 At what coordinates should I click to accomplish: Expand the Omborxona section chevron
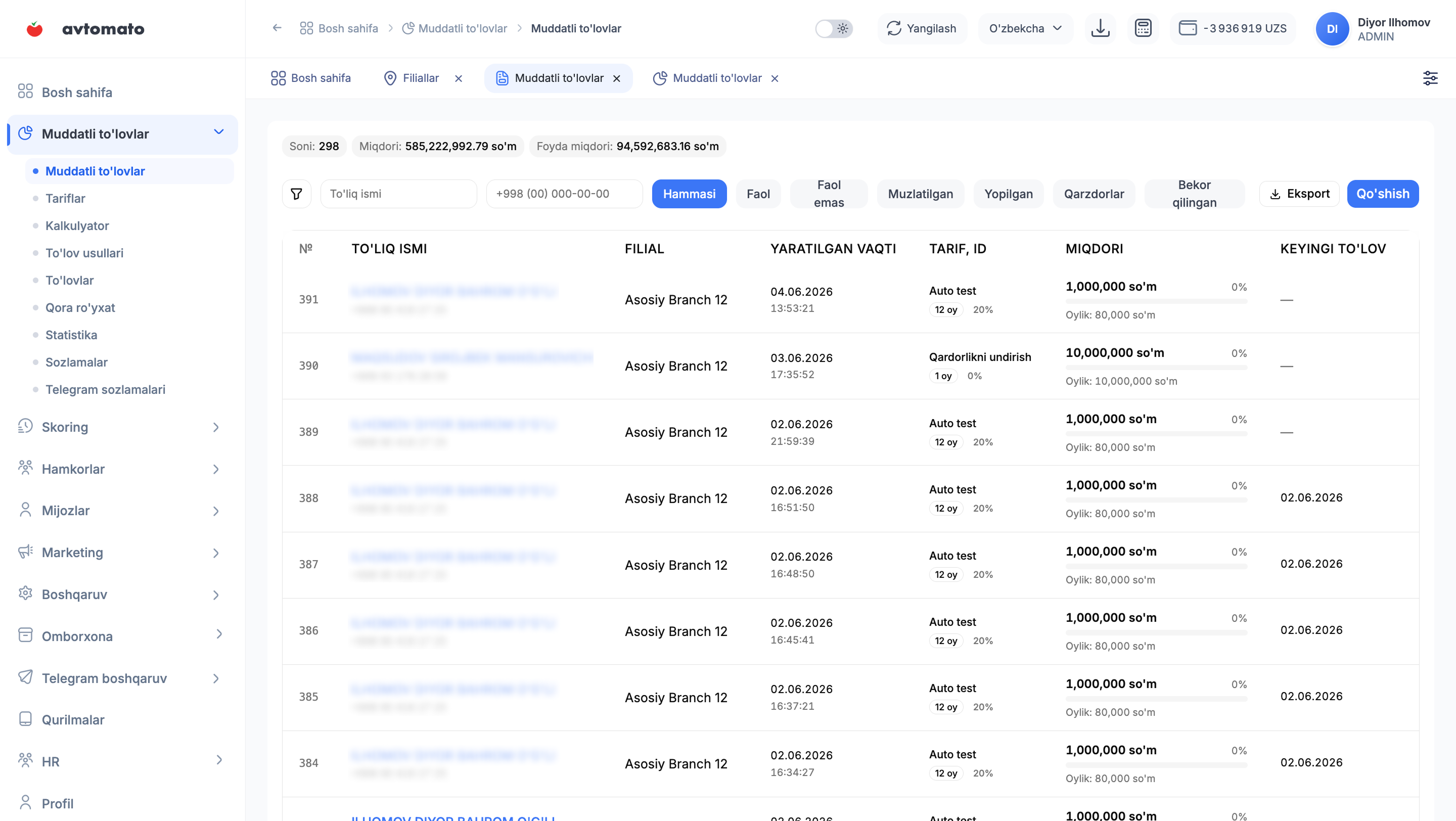pos(219,634)
